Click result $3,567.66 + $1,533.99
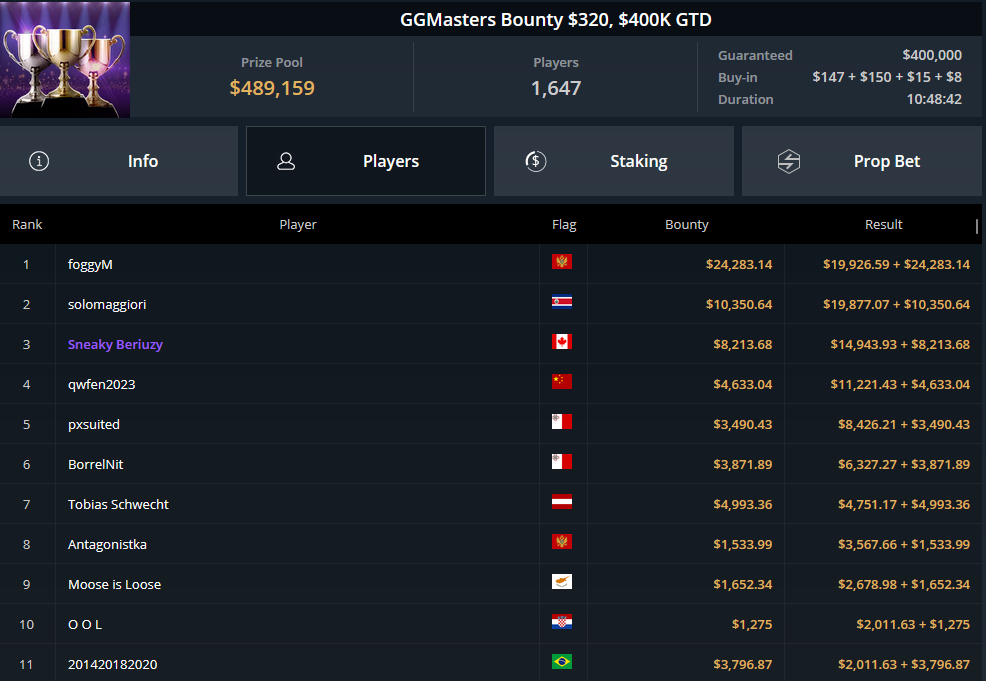The height and width of the screenshot is (681, 986). pos(904,545)
